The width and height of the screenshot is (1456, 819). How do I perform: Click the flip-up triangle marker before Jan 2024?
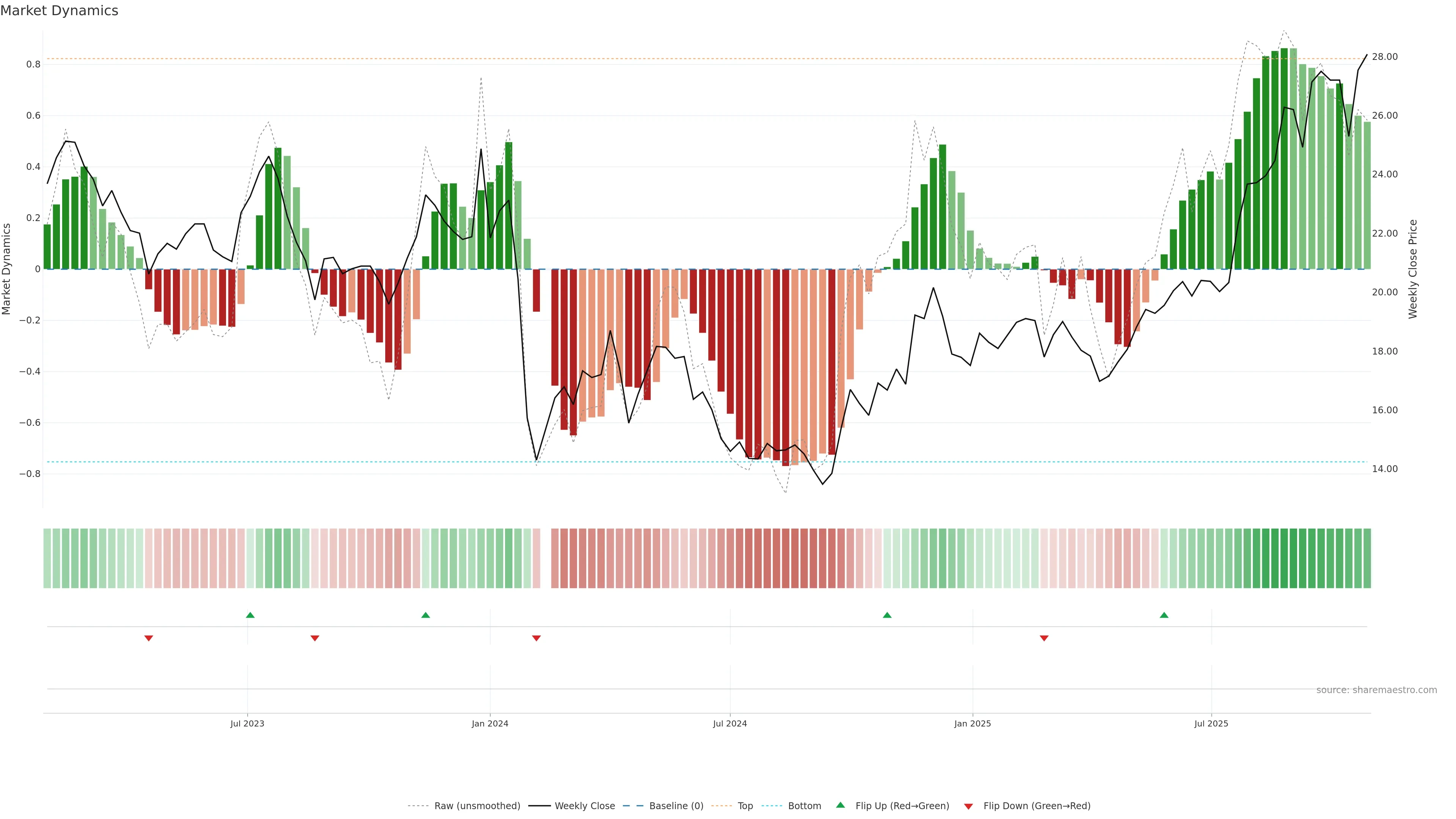tap(425, 615)
